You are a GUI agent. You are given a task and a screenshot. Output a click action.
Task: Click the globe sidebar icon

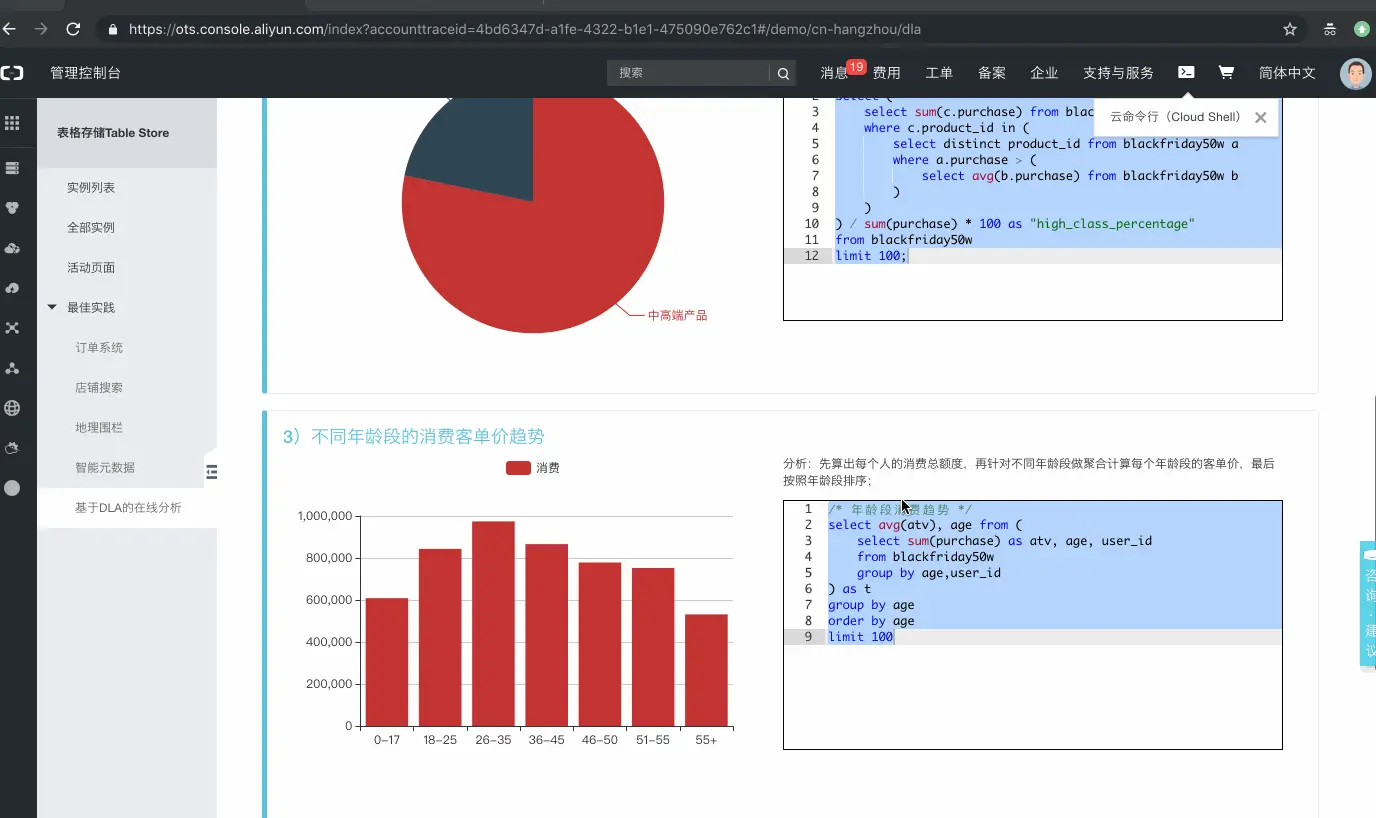click(12, 408)
